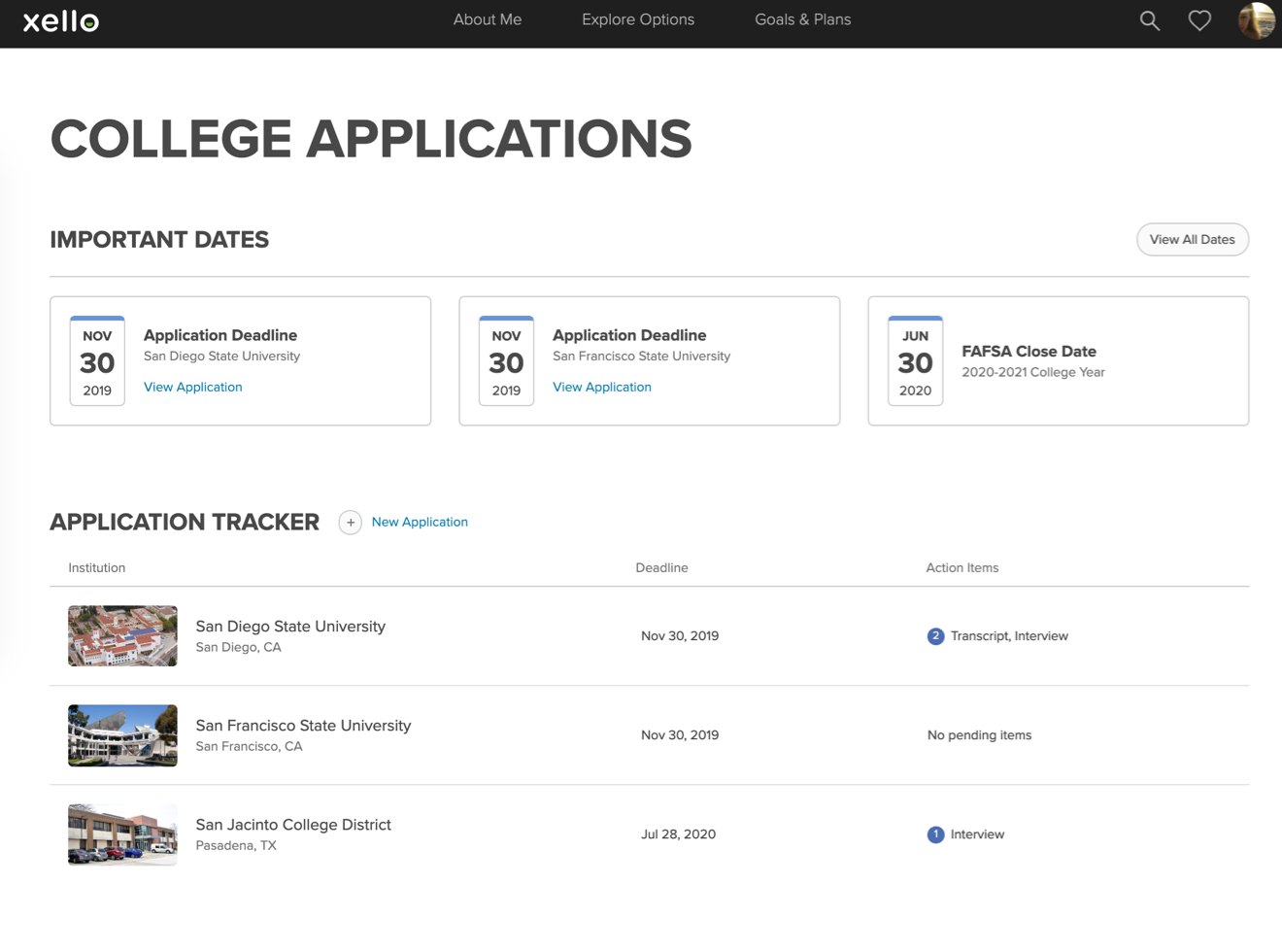The height and width of the screenshot is (952, 1282).
Task: Open View Application for San Francisco State University
Action: (602, 387)
